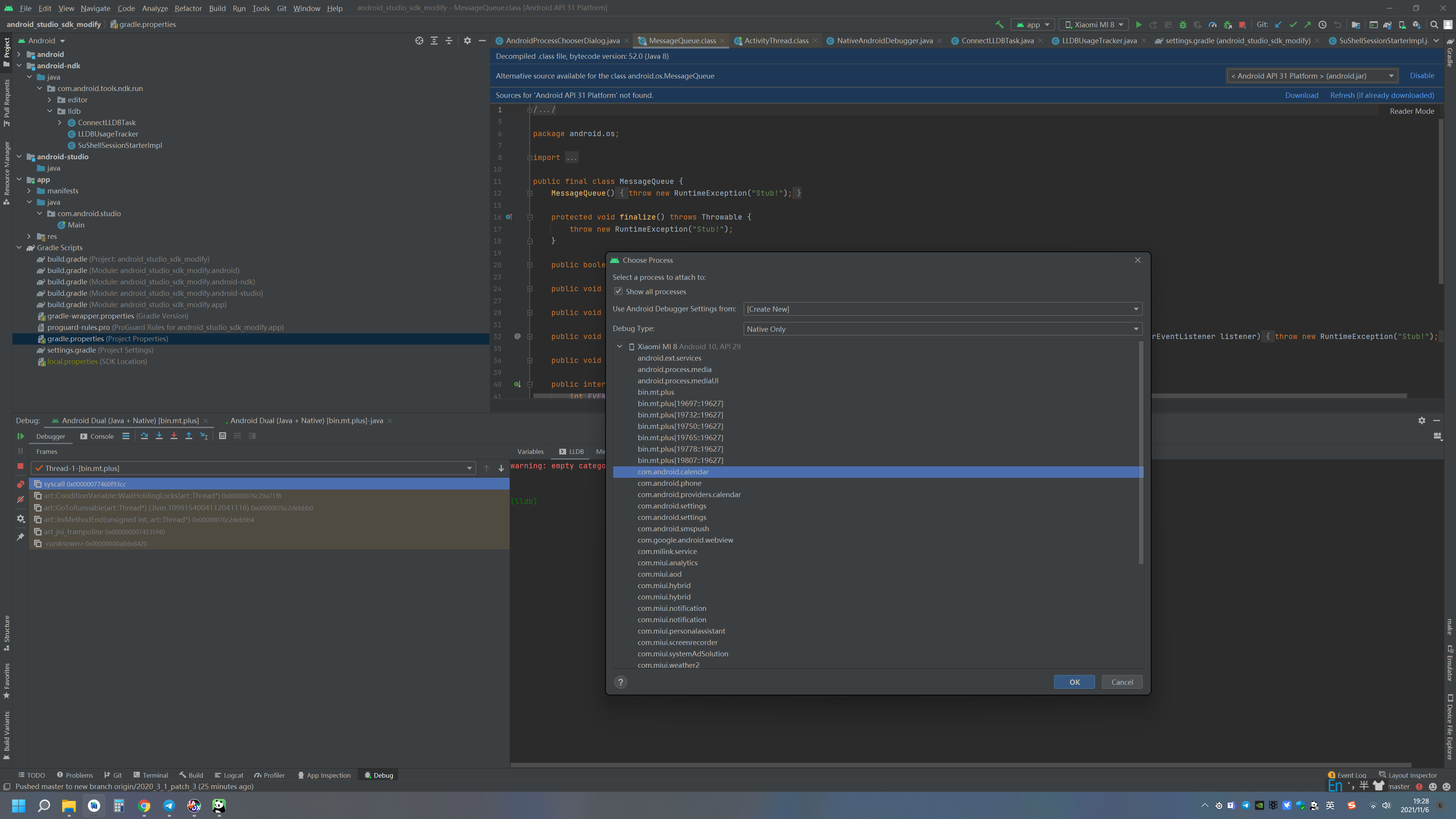Image resolution: width=1456 pixels, height=819 pixels.
Task: Select com.android.phone in process list
Action: click(669, 483)
